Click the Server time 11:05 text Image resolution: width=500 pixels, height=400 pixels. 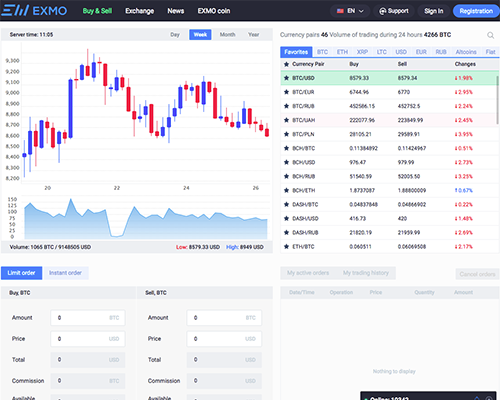(x=31, y=35)
